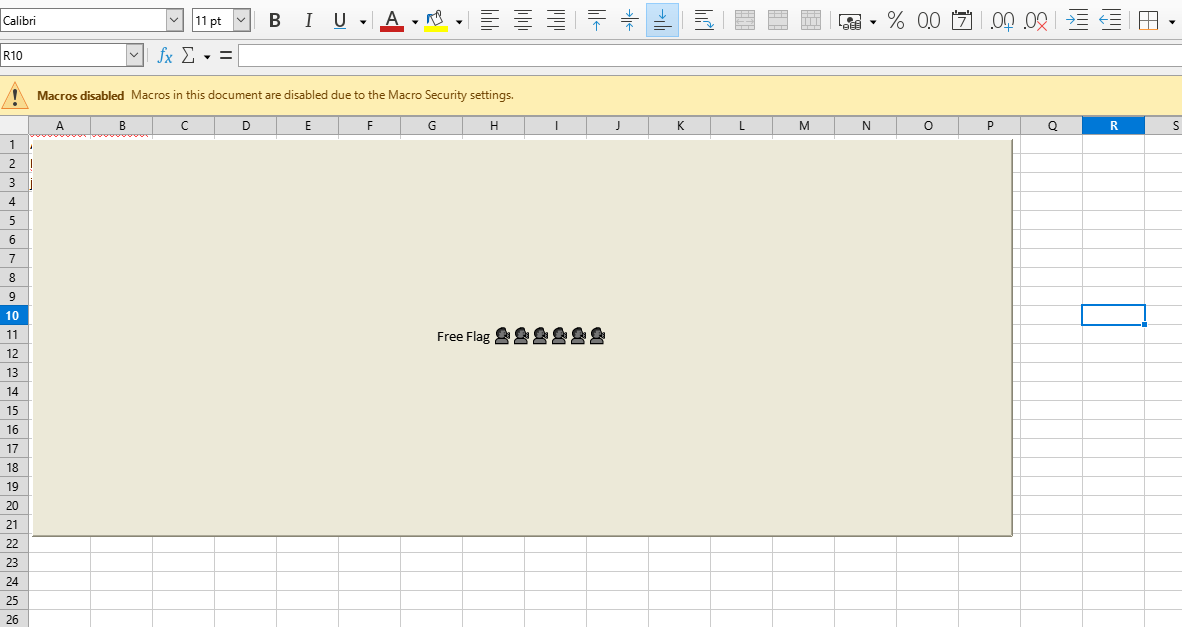The height and width of the screenshot is (627, 1182).
Task: Open the Sum function dropdown arrow
Action: tap(207, 57)
